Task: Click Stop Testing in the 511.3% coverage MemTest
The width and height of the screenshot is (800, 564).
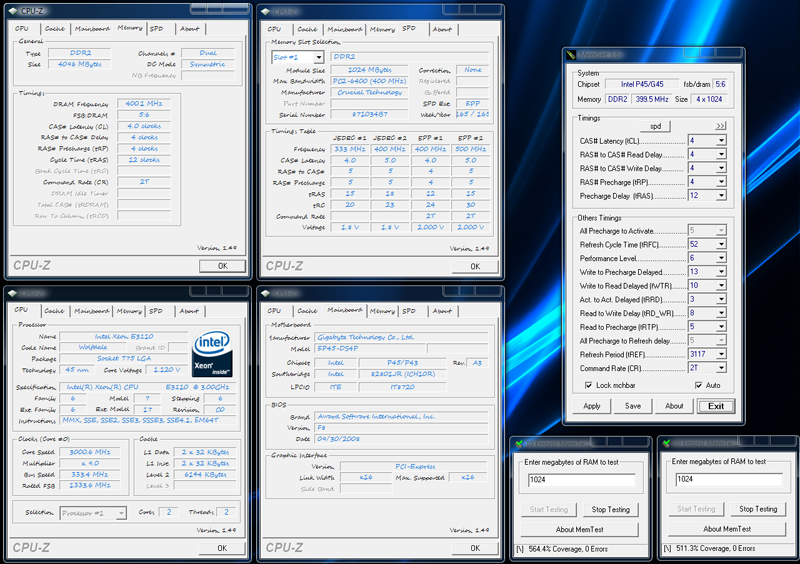Action: tap(758, 509)
